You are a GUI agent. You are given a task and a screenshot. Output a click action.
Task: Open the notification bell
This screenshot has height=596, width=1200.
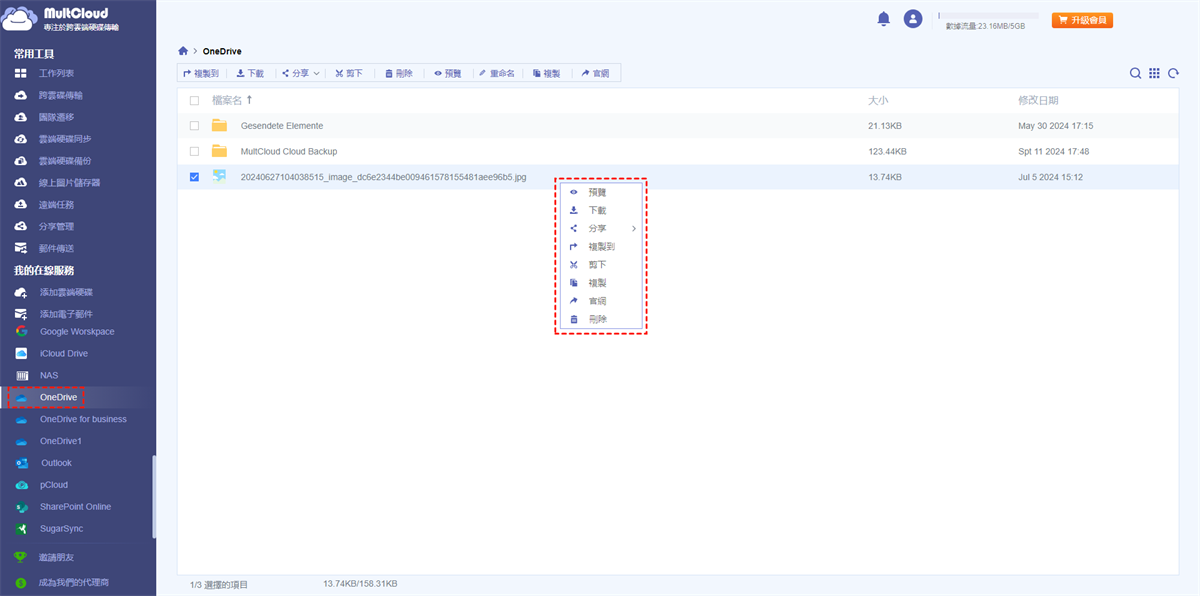point(884,19)
